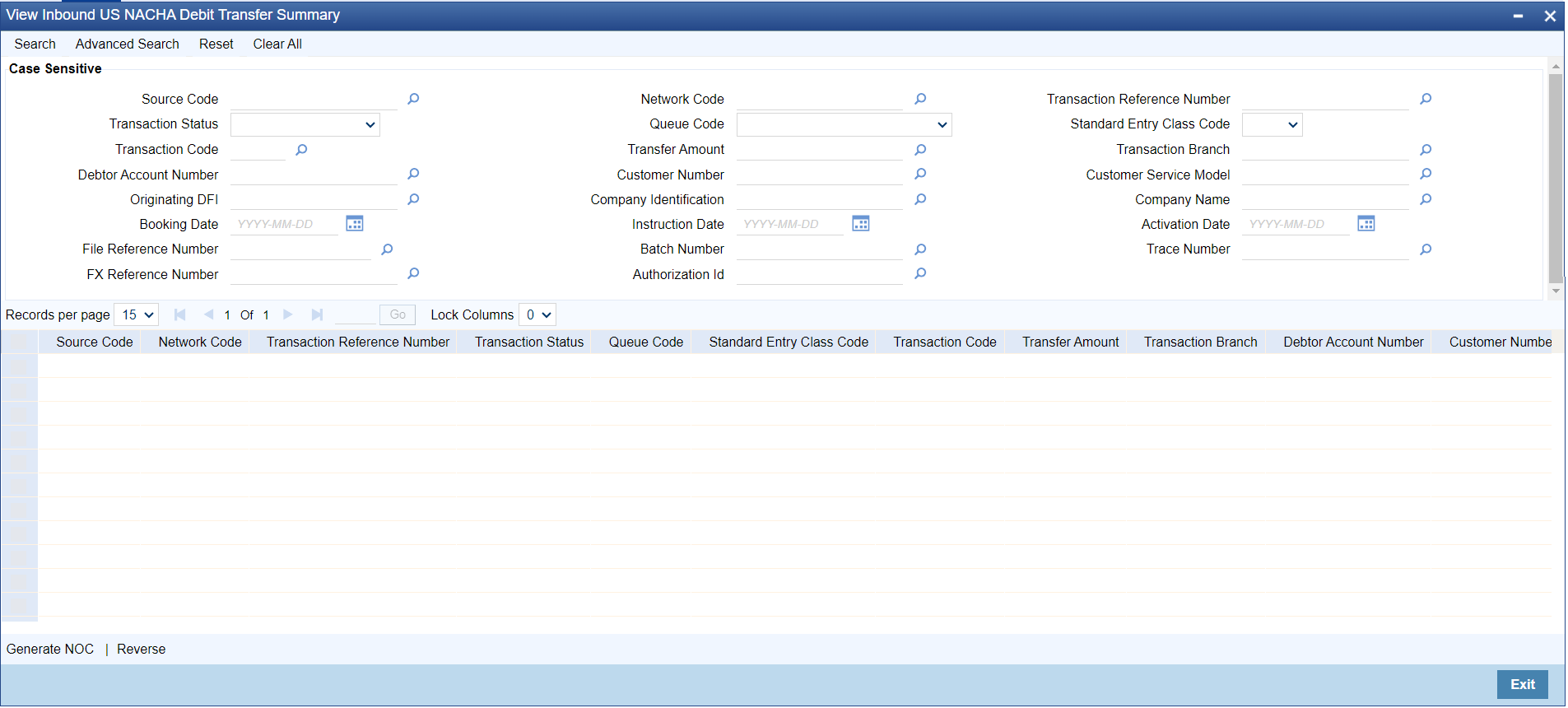Click the search panel vertical scrollbar
This screenshot has height=708, width=1568.
pos(1556,177)
